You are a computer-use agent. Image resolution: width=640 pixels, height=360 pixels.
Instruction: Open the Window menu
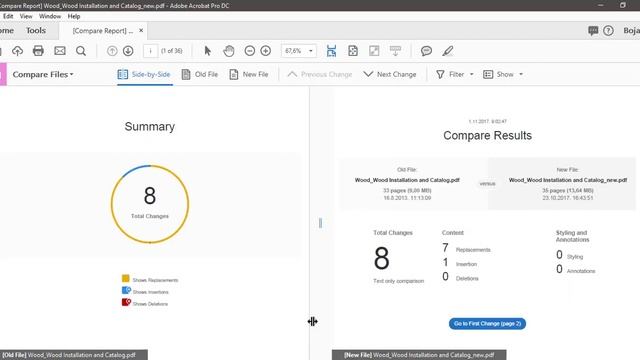point(50,16)
